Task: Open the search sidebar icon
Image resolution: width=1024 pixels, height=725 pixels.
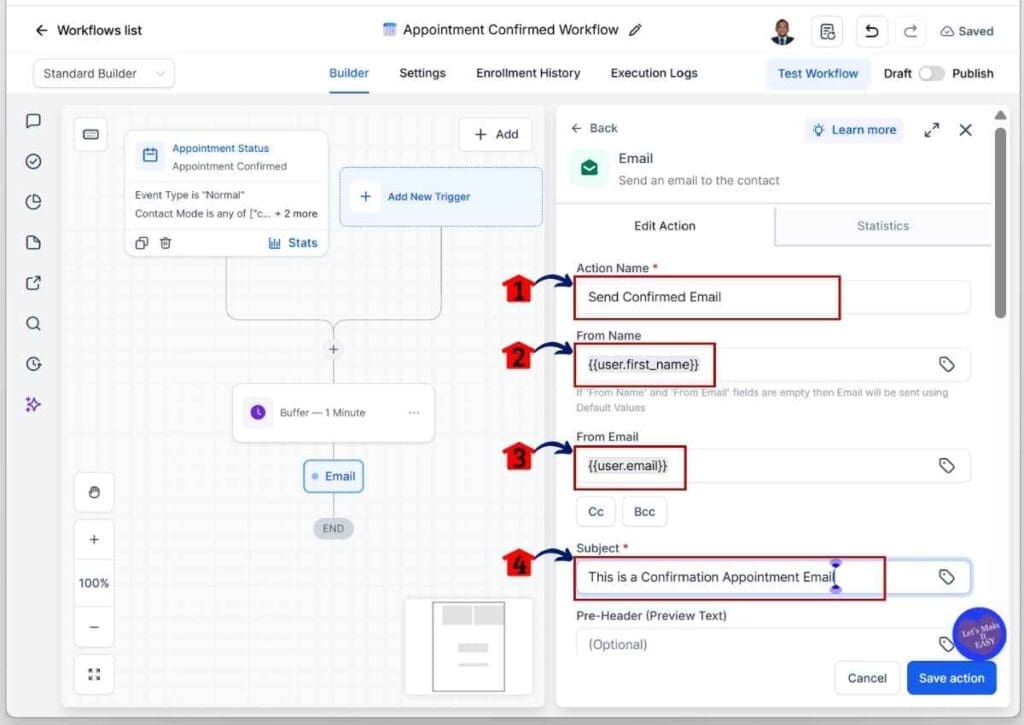Action: tap(33, 323)
